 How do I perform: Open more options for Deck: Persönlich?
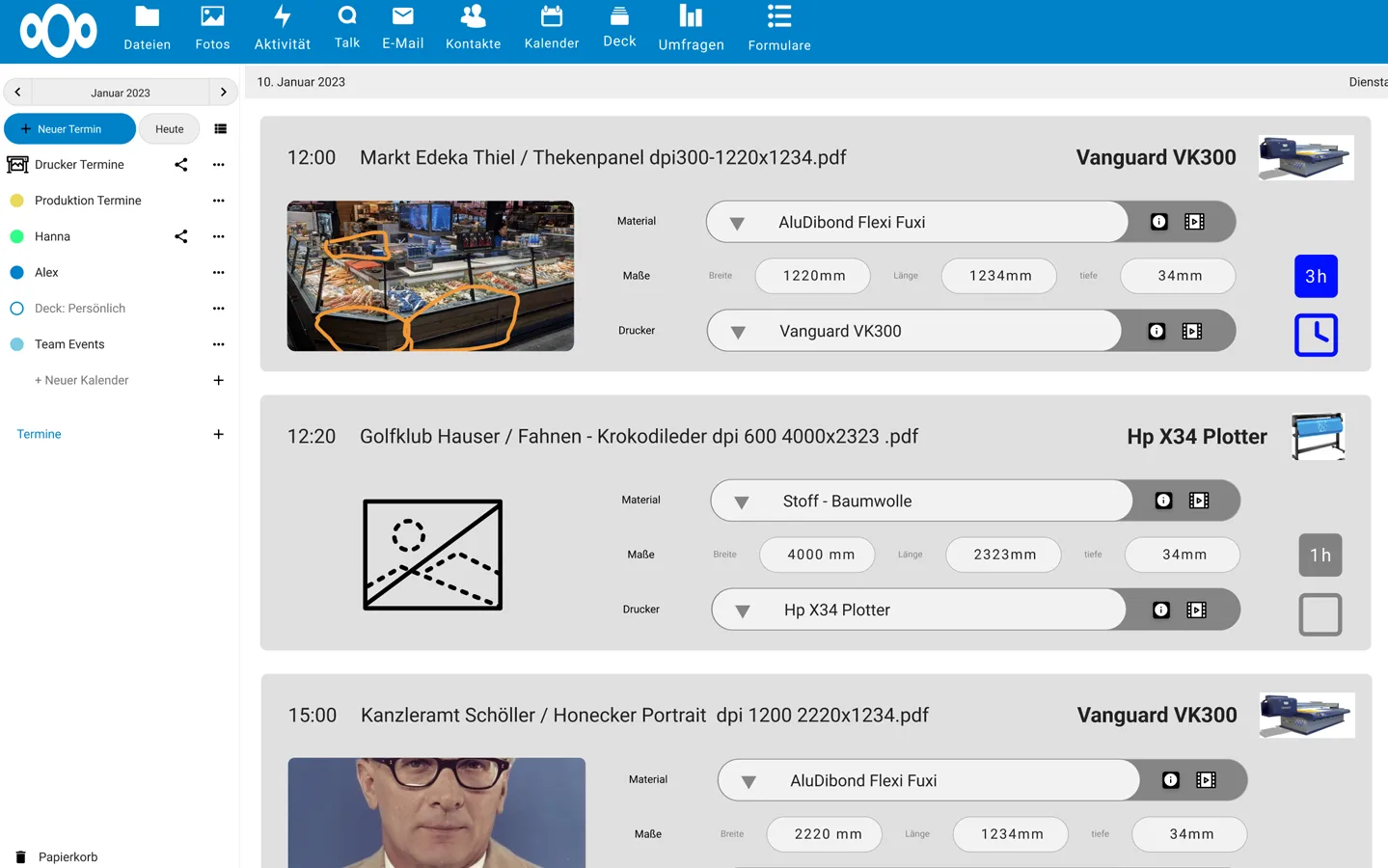pos(219,309)
